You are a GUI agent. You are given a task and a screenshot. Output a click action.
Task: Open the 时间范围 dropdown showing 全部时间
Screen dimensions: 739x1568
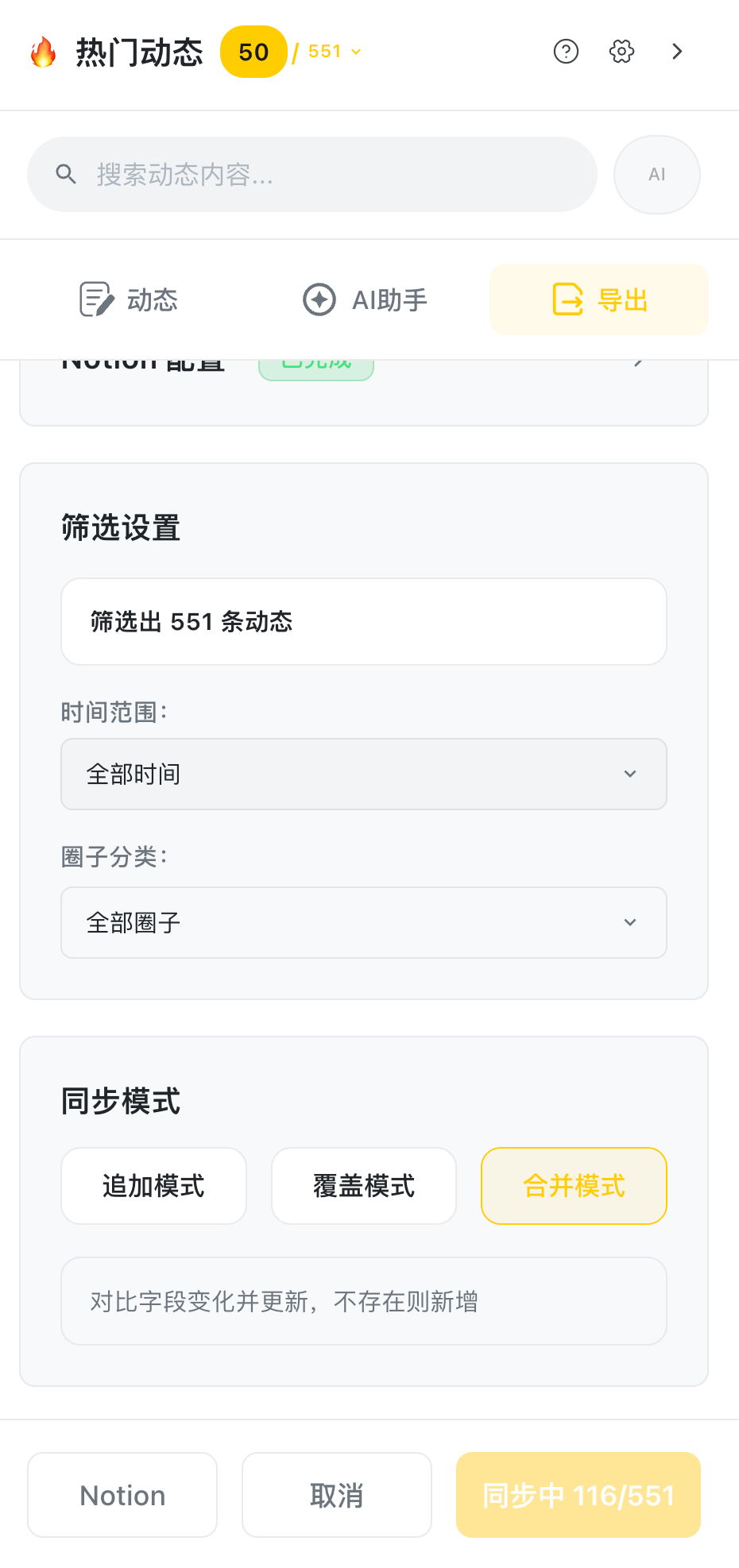click(364, 774)
